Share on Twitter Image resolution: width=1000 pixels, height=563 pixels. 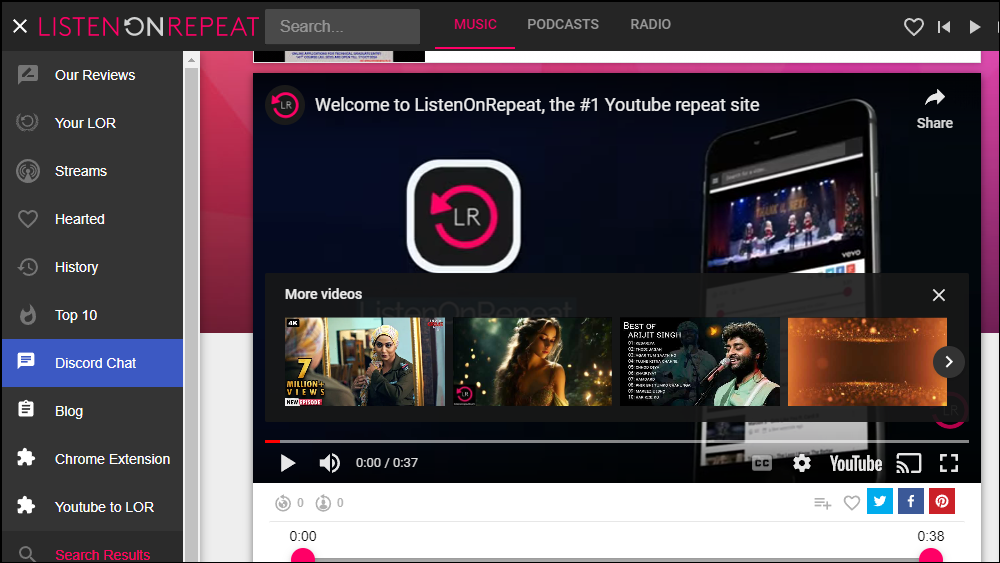(x=879, y=501)
